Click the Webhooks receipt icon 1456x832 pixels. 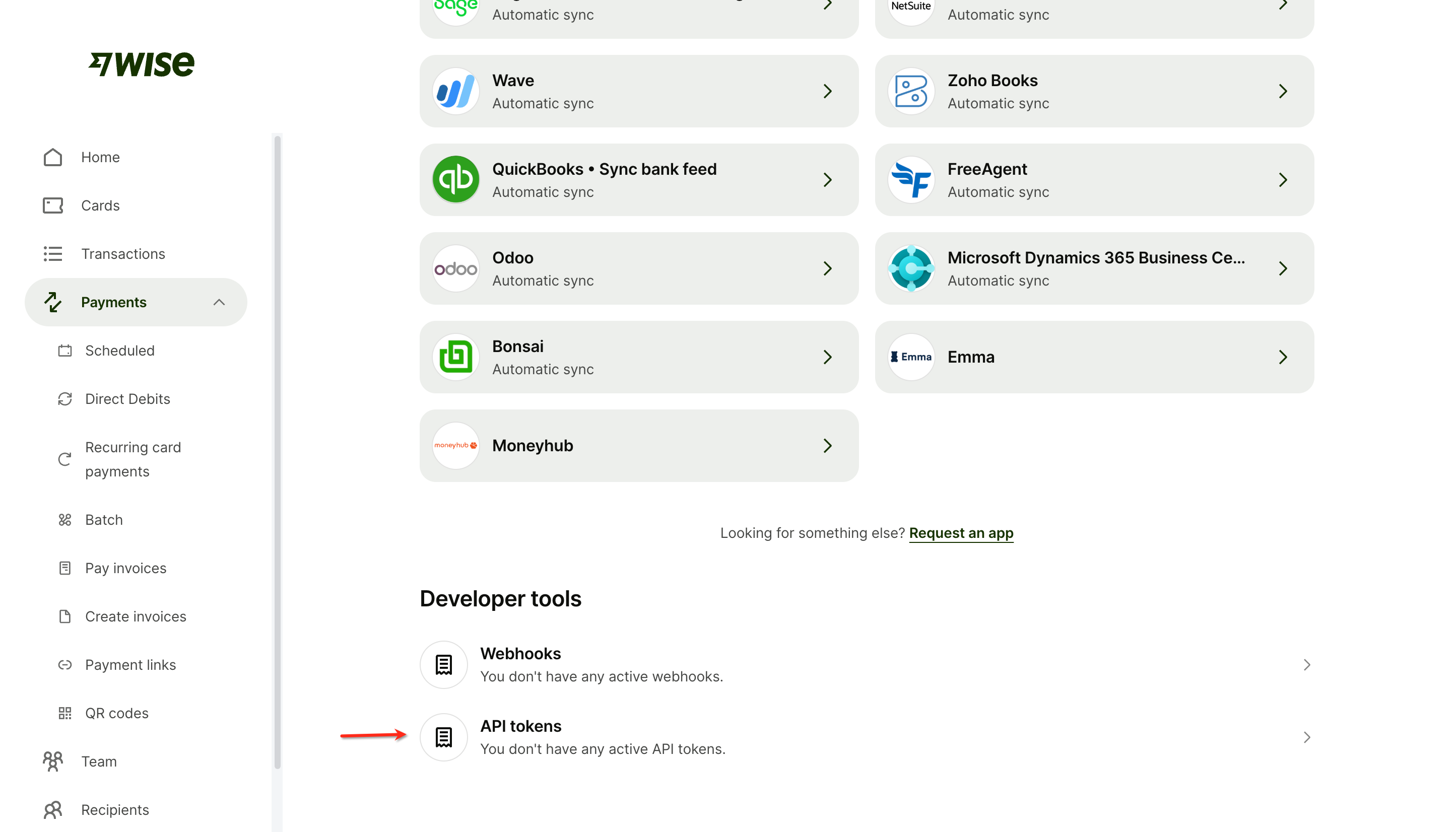click(x=444, y=665)
